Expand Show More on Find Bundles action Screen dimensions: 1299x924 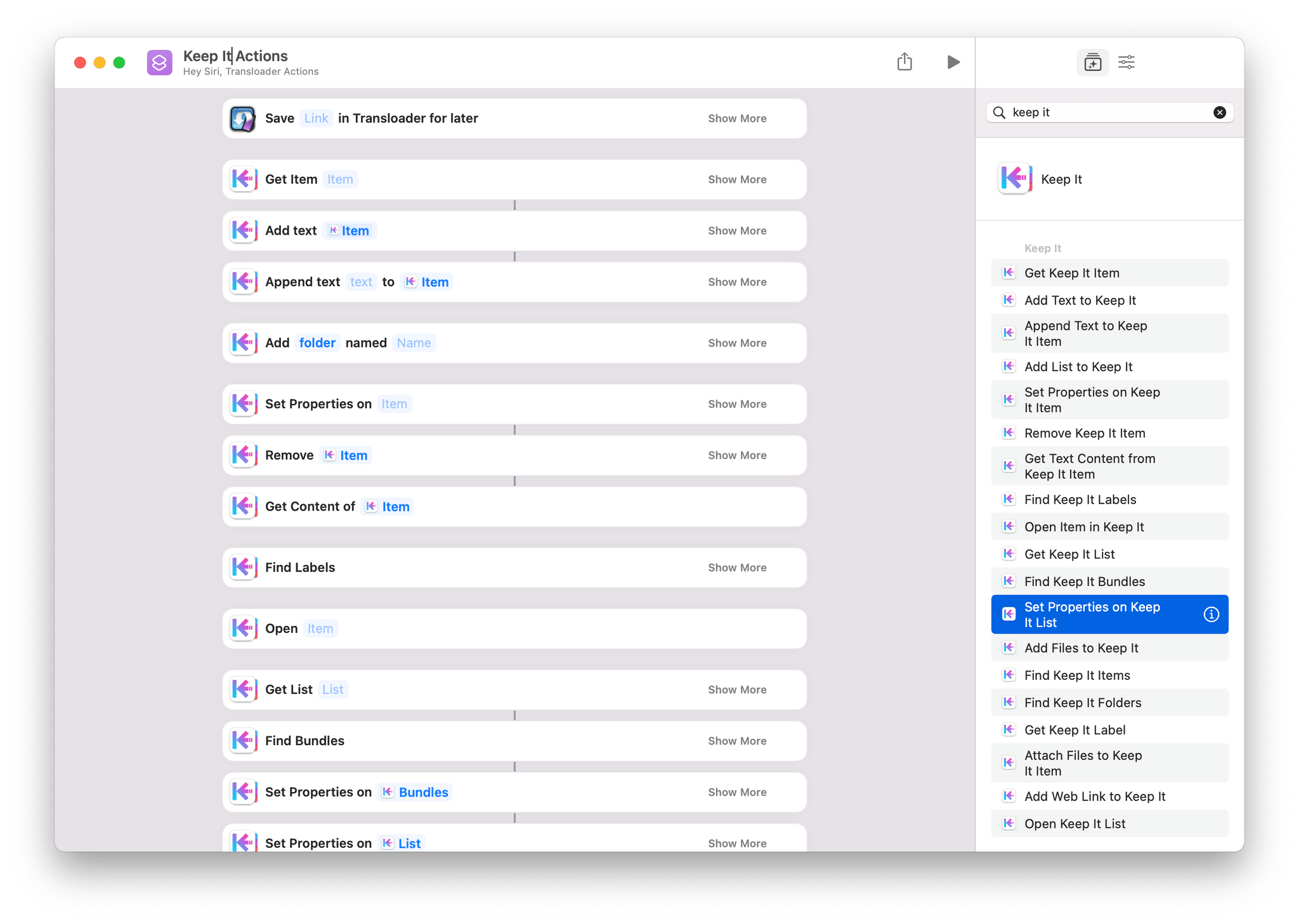pos(737,741)
